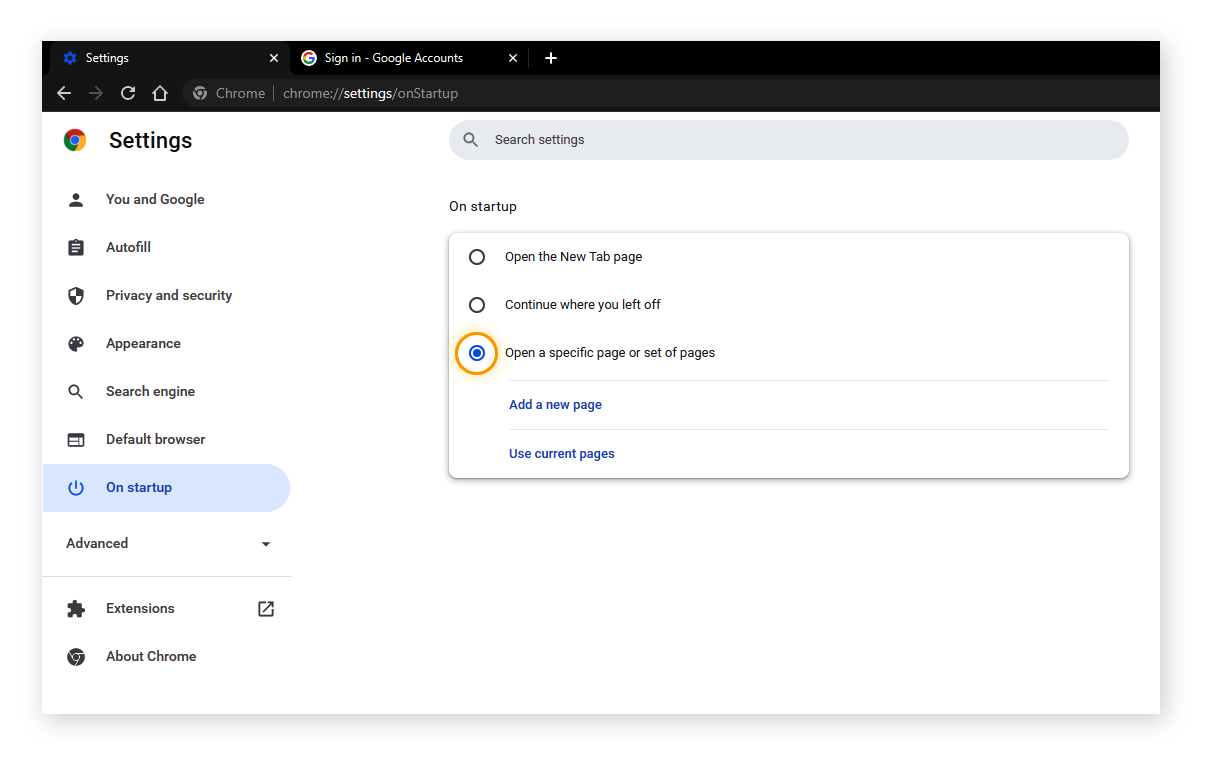
Task: Click the Google favicon on second tab
Action: (x=309, y=58)
